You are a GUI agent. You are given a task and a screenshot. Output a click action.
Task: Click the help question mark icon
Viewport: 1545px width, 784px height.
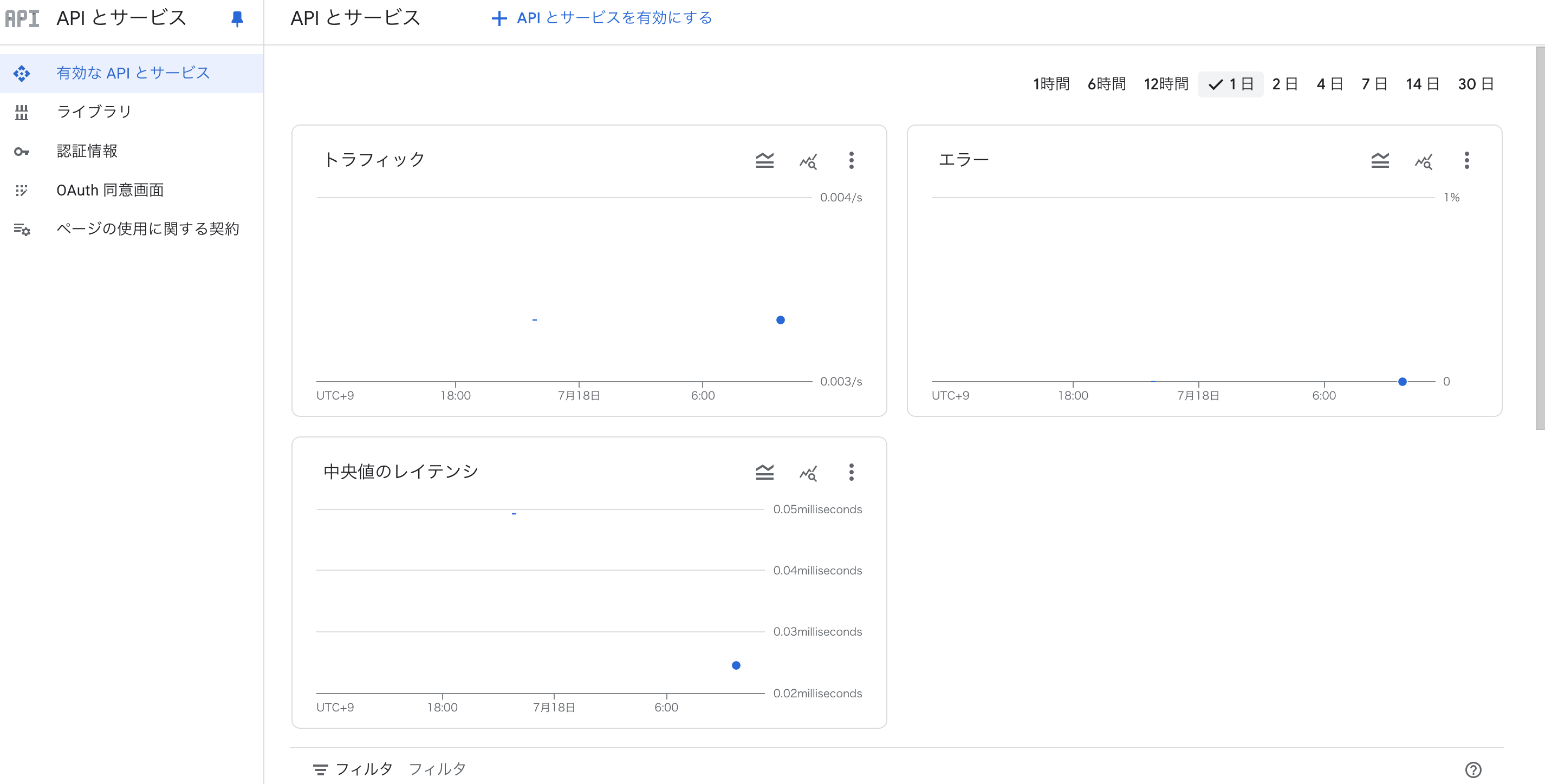[x=1473, y=769]
